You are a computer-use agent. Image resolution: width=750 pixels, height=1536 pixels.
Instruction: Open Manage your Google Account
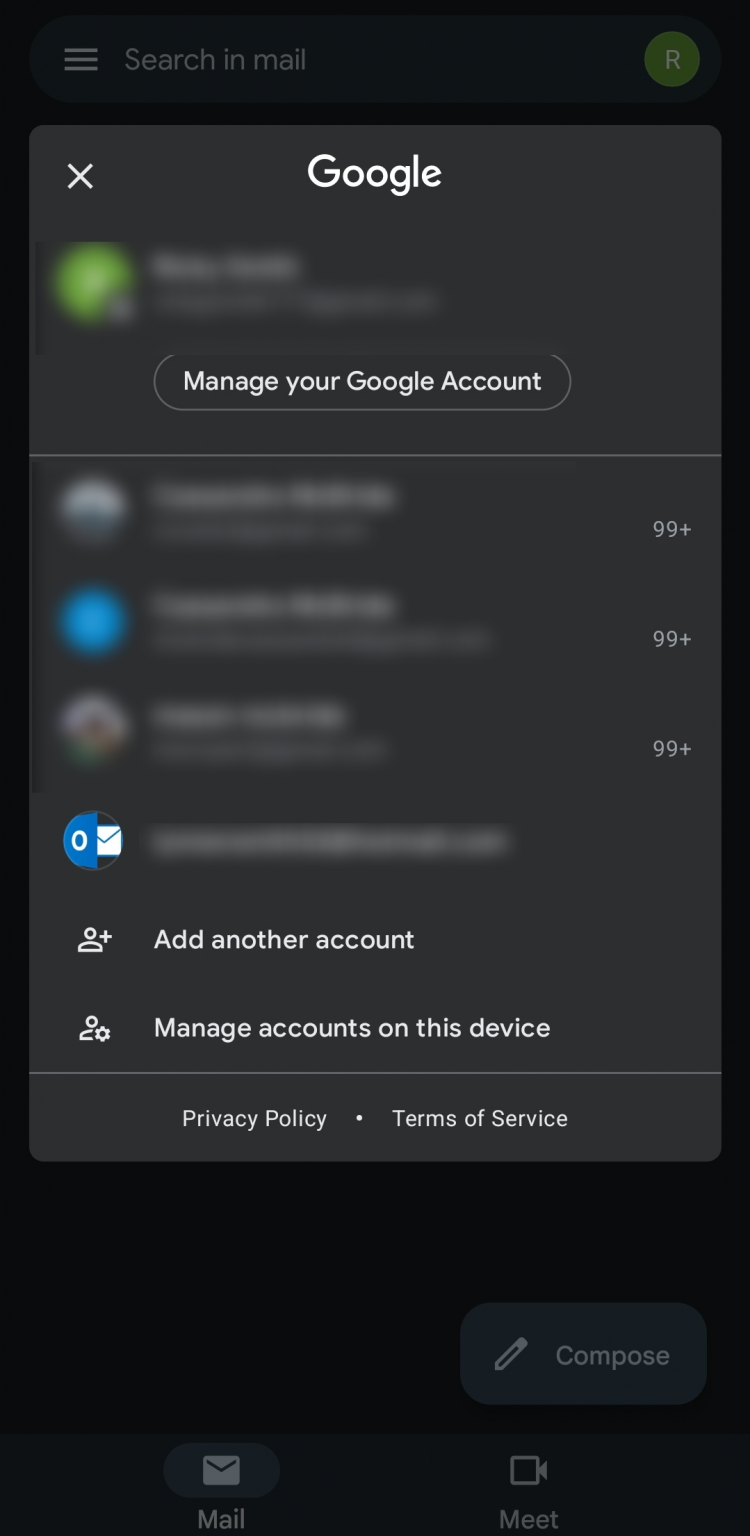point(362,381)
